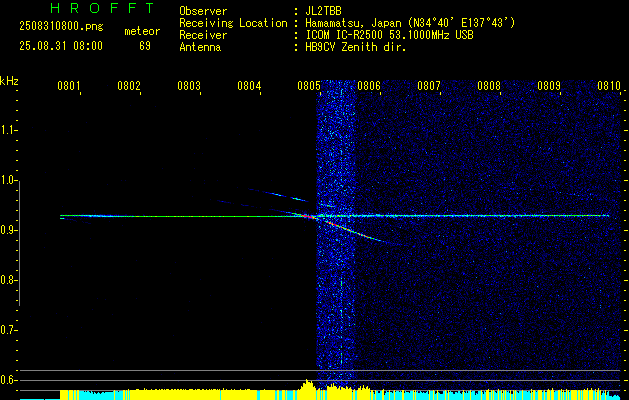The height and width of the screenshot is (400, 629).
Task: Click the 0801 time marker
Action: (x=69, y=86)
